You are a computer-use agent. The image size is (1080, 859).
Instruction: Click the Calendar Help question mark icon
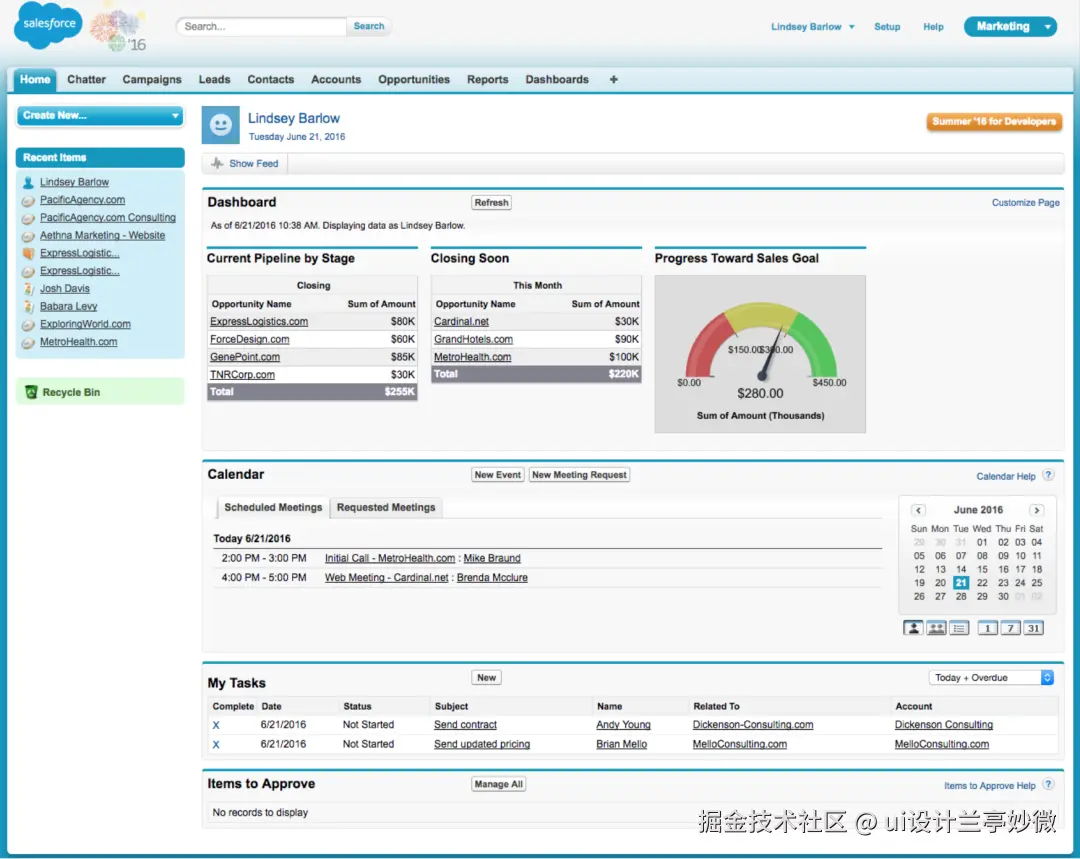[x=1048, y=475]
